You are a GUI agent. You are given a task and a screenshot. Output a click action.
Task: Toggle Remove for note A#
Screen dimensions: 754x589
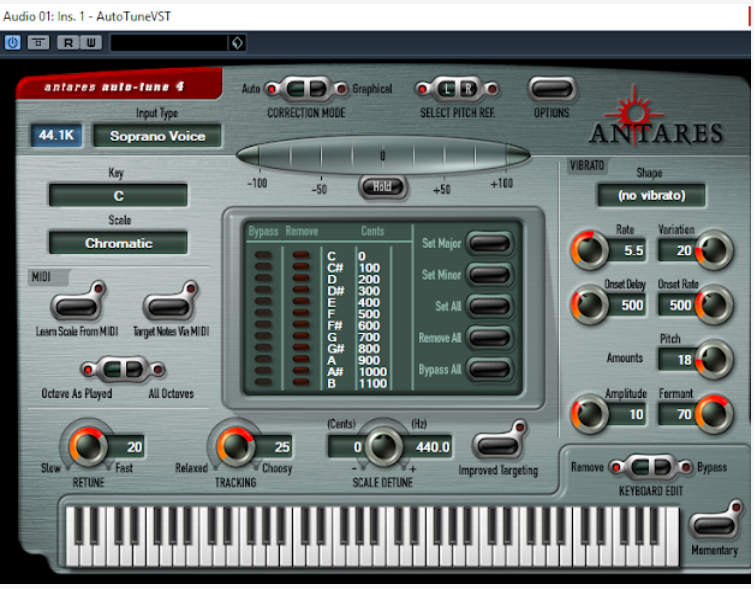click(x=301, y=371)
